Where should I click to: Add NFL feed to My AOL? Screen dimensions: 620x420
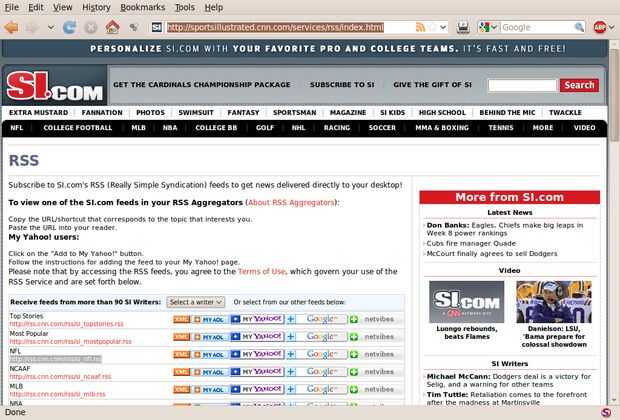pos(210,355)
